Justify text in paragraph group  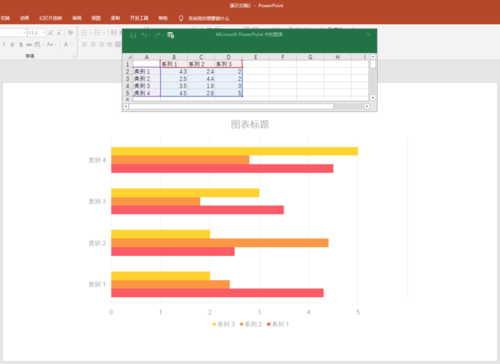tap(110, 44)
